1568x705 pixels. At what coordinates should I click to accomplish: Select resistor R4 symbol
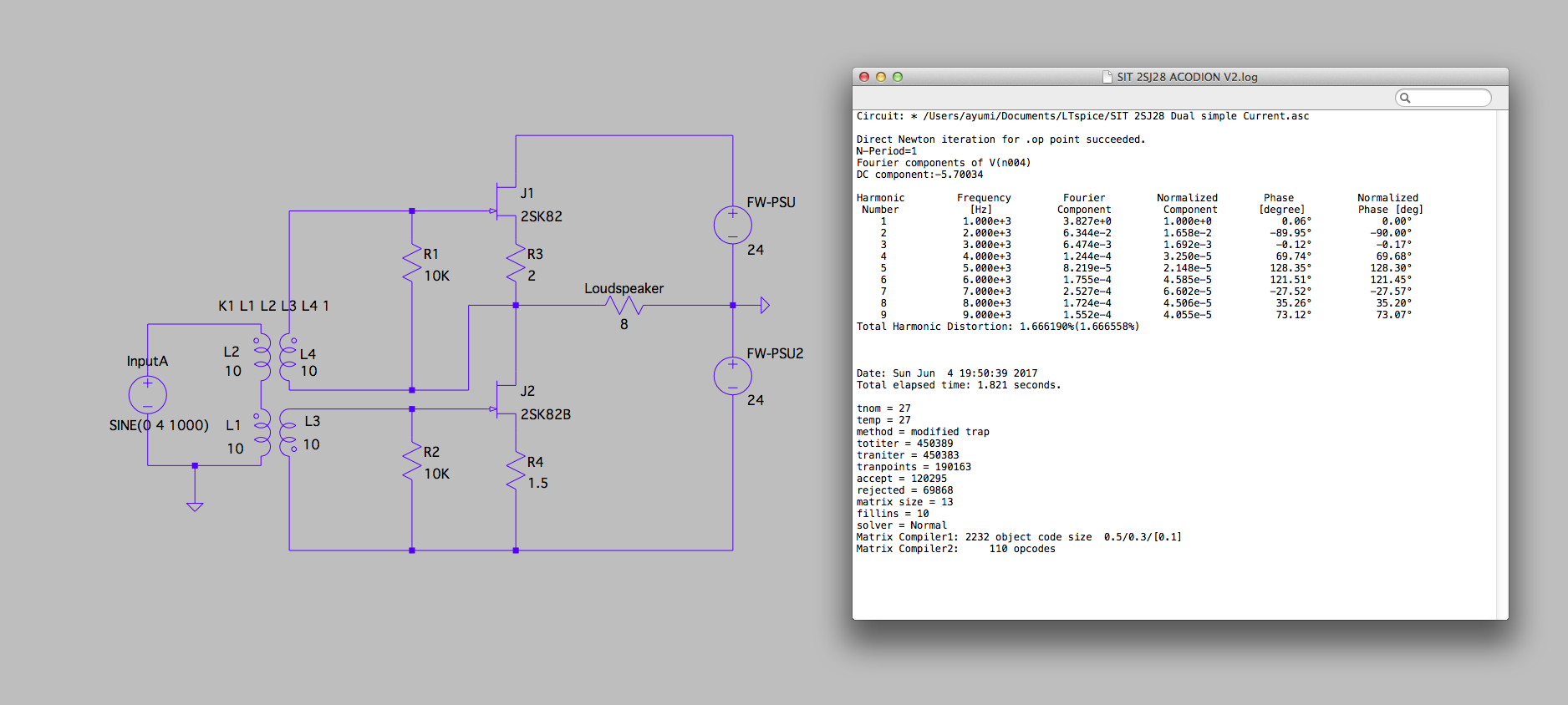(516, 471)
